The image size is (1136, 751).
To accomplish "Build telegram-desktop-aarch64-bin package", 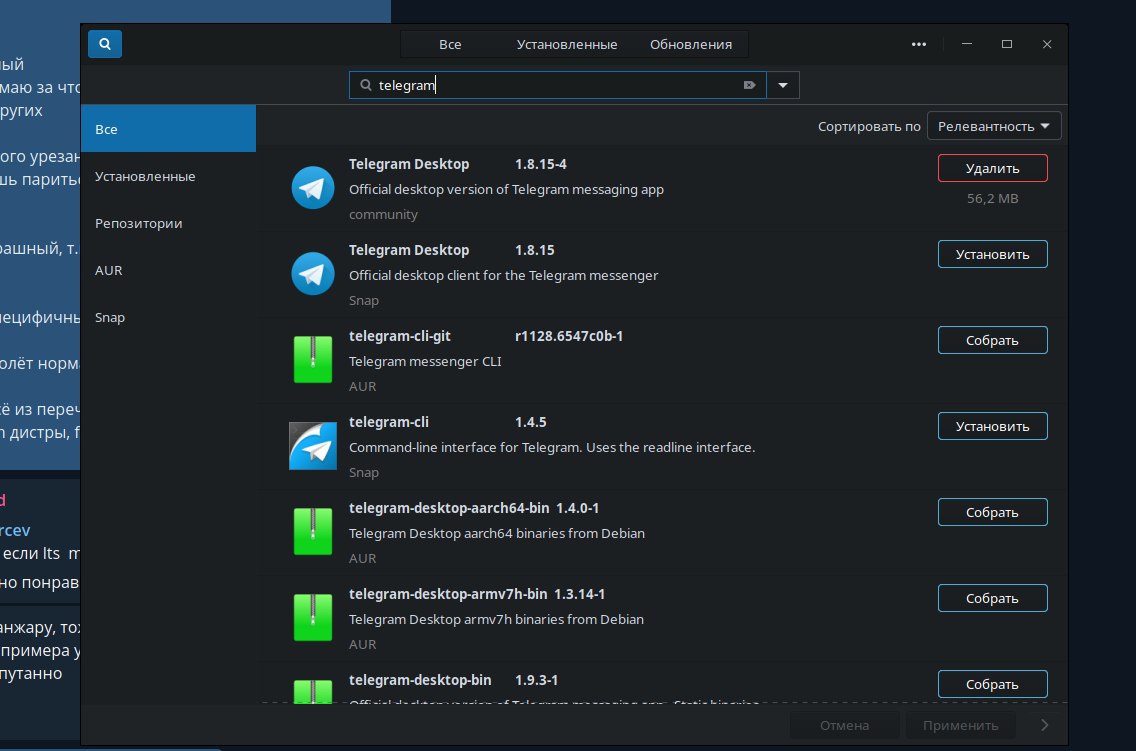I will [993, 513].
